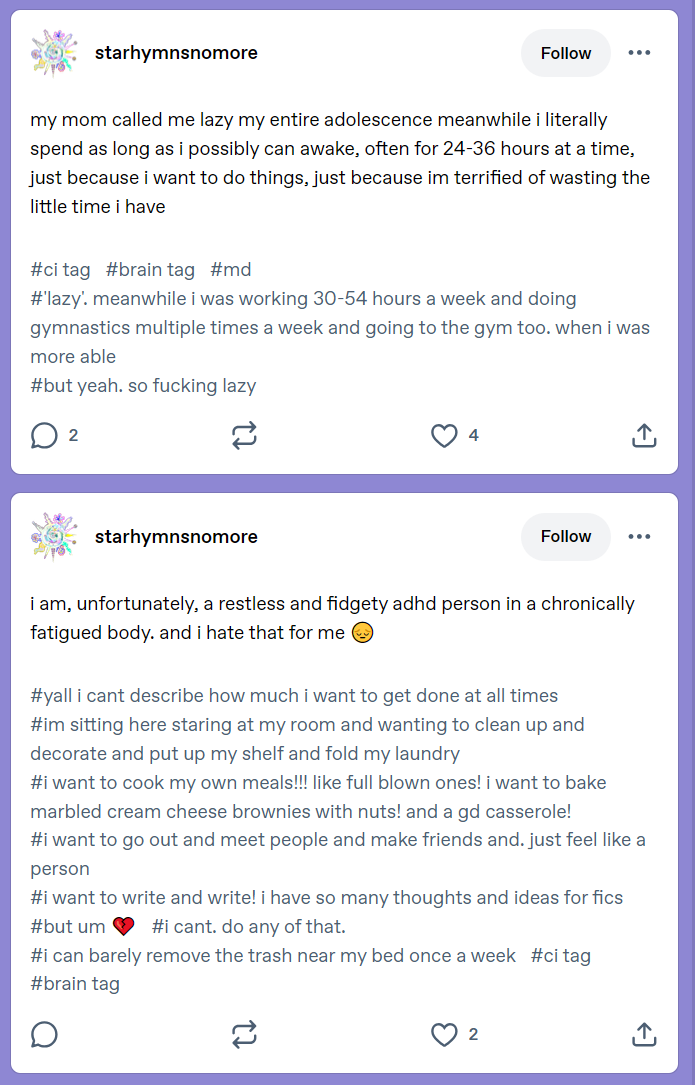Open reply icon on the adhd fatigue post
This screenshot has width=695, height=1085.
[44, 1034]
